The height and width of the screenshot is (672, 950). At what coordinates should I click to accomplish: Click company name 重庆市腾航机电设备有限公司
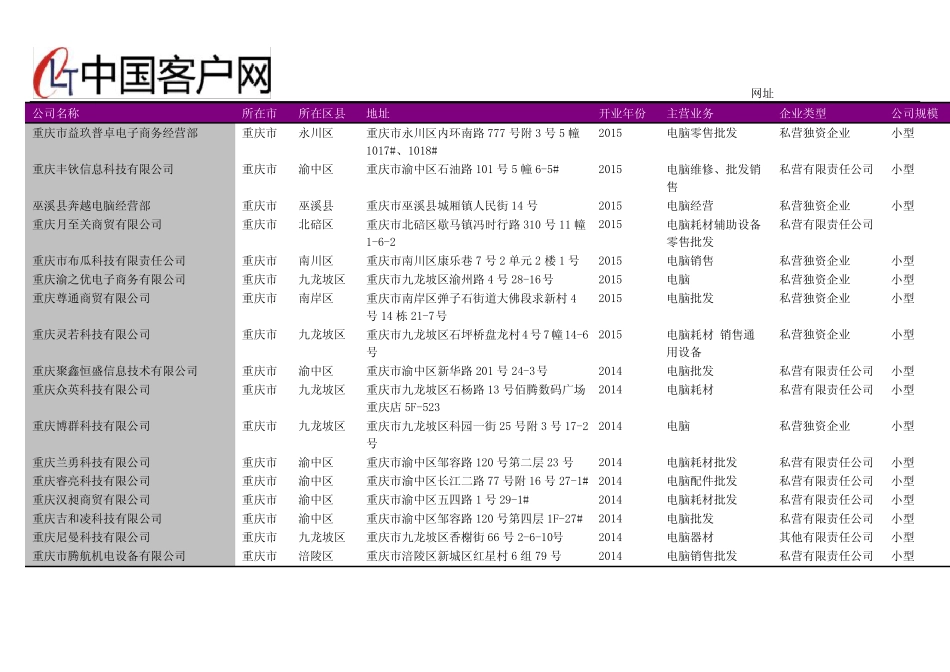pos(109,556)
